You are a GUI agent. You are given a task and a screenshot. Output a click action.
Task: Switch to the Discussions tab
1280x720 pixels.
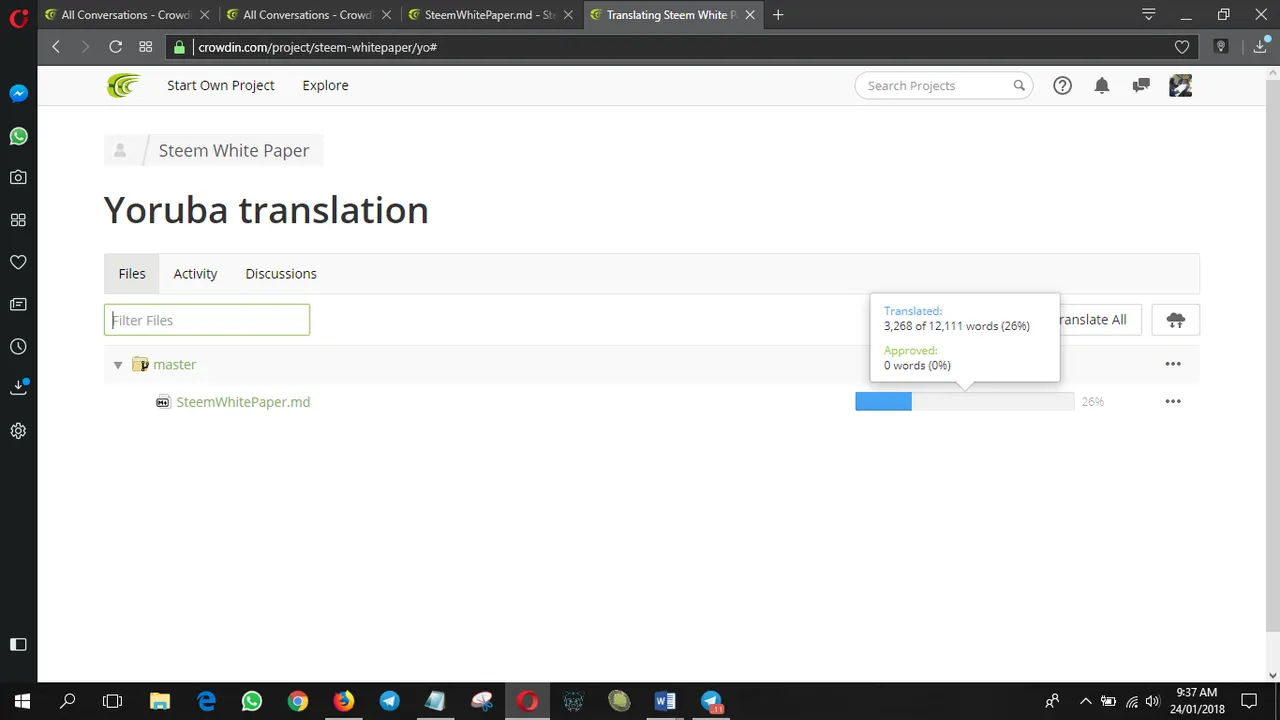click(x=281, y=274)
